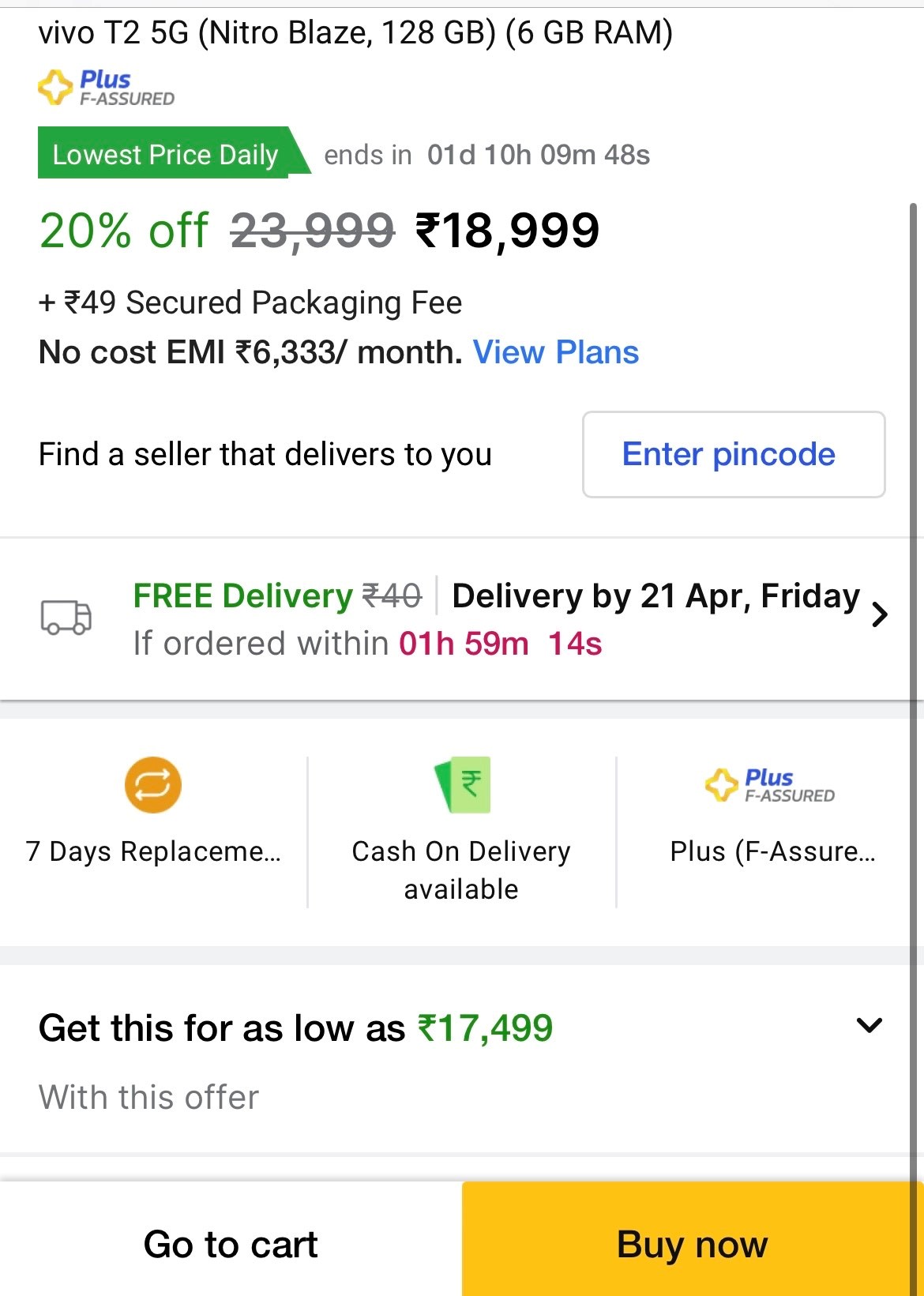
Task: Open View Plans for EMI
Action: [x=555, y=352]
